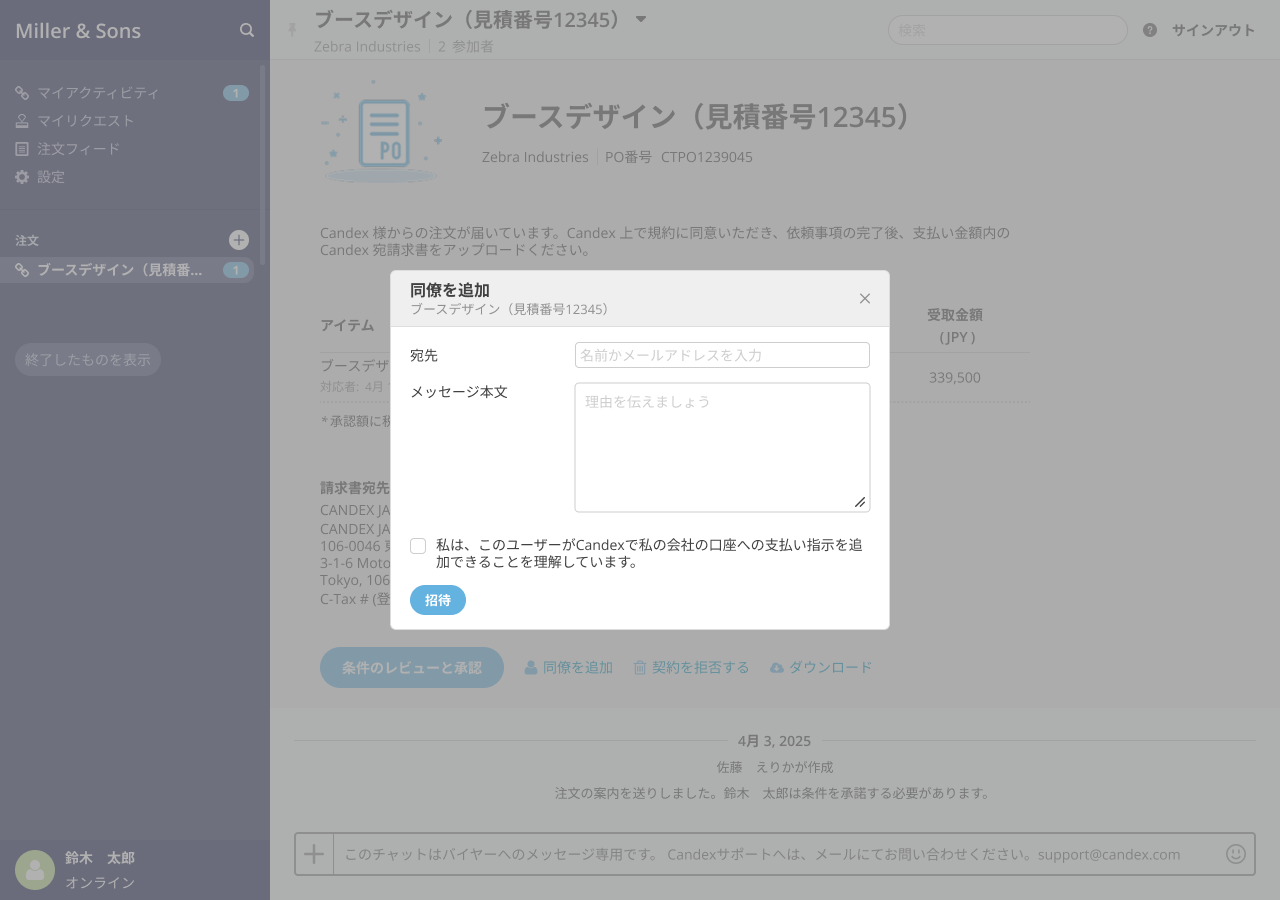
Task: Select the ブースデザイン order in sidebar
Action: [120, 270]
